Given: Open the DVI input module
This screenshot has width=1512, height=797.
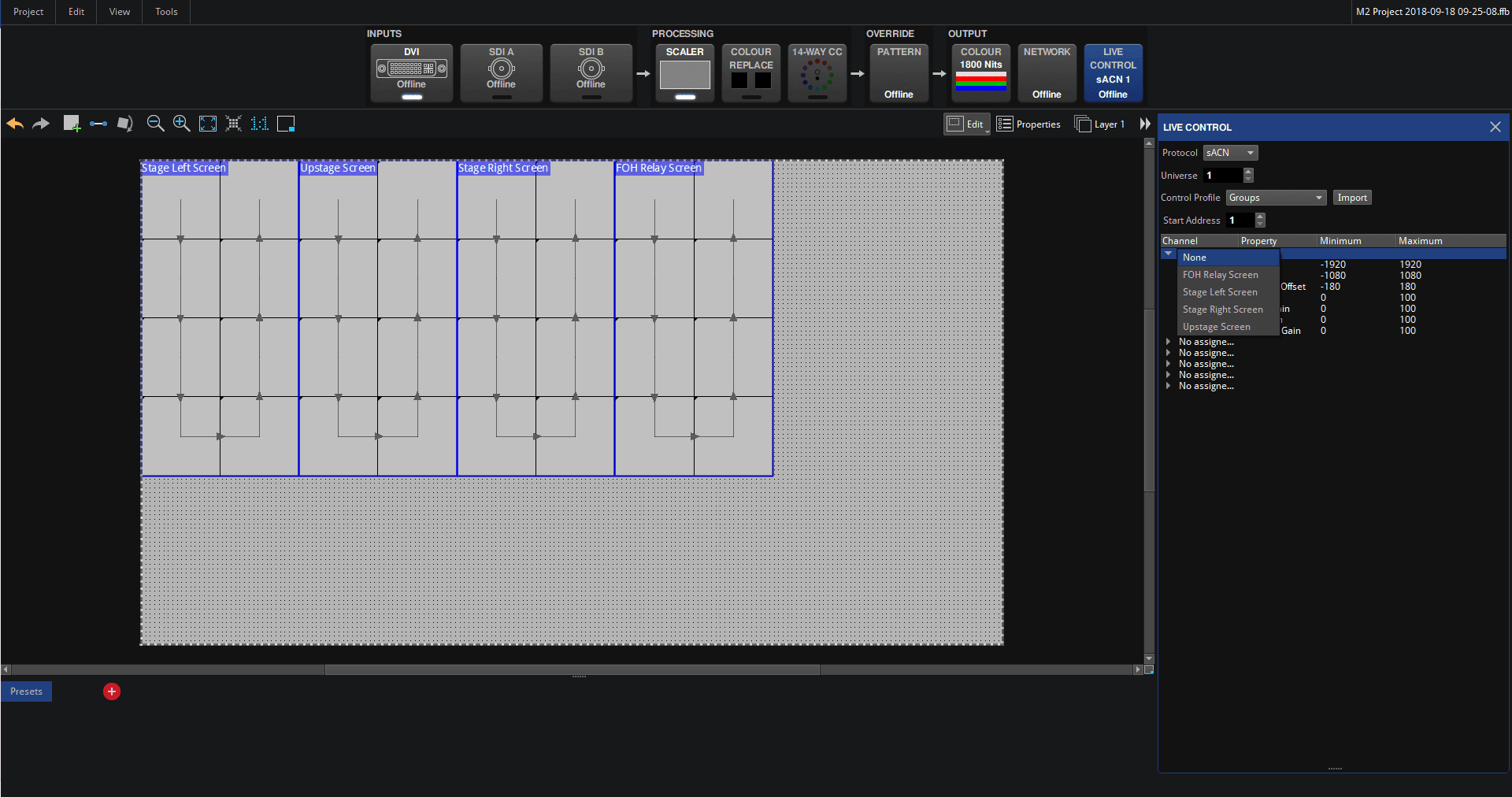Looking at the screenshot, I should pyautogui.click(x=412, y=73).
